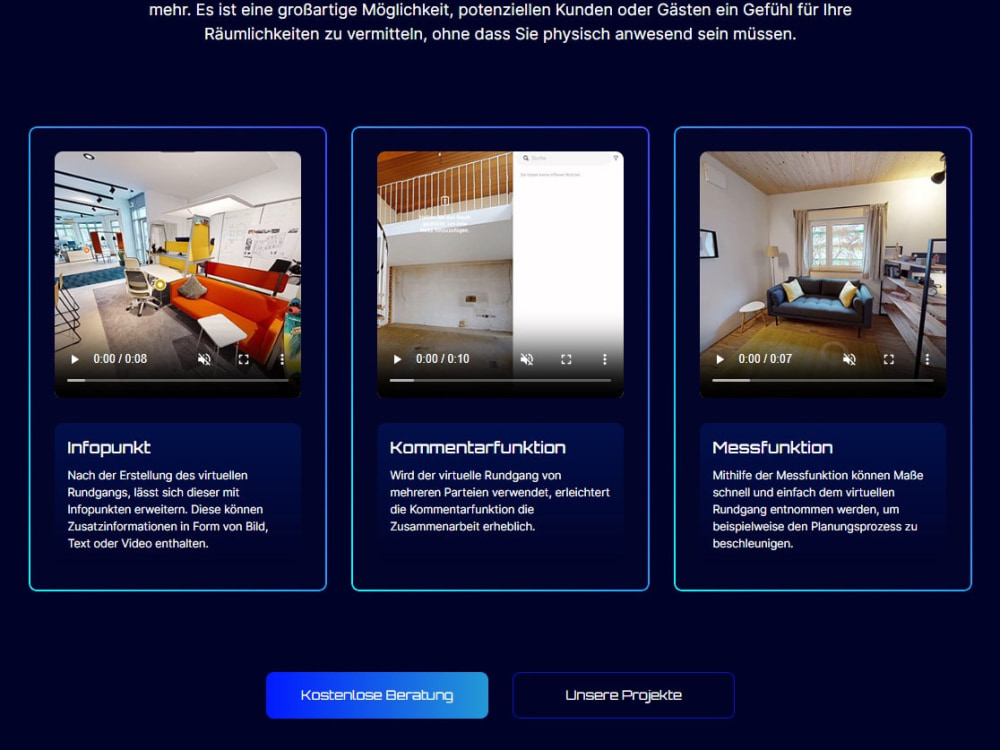The image size is (1000, 750).
Task: Unmute the Messfunktion video
Action: [849, 359]
